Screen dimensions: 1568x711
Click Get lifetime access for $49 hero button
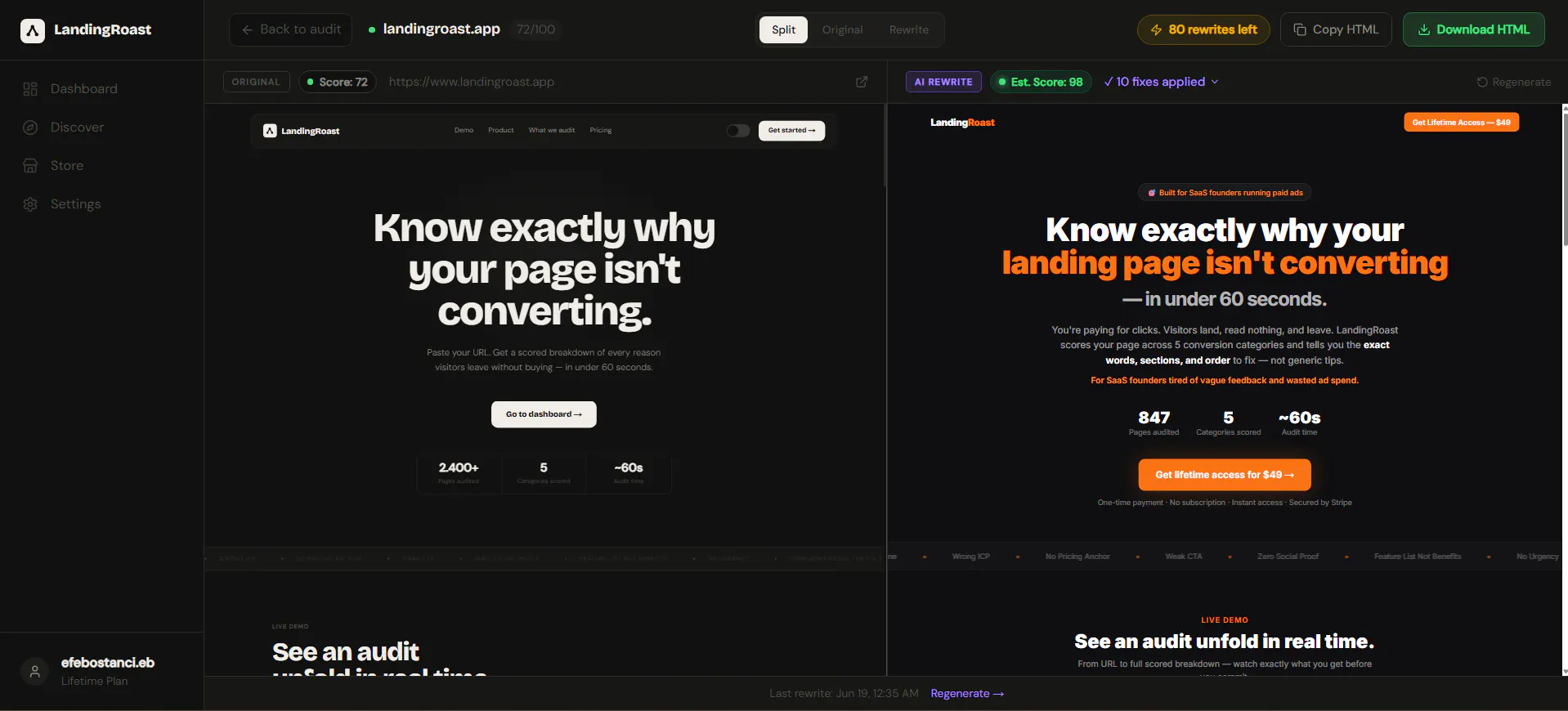(x=1225, y=475)
